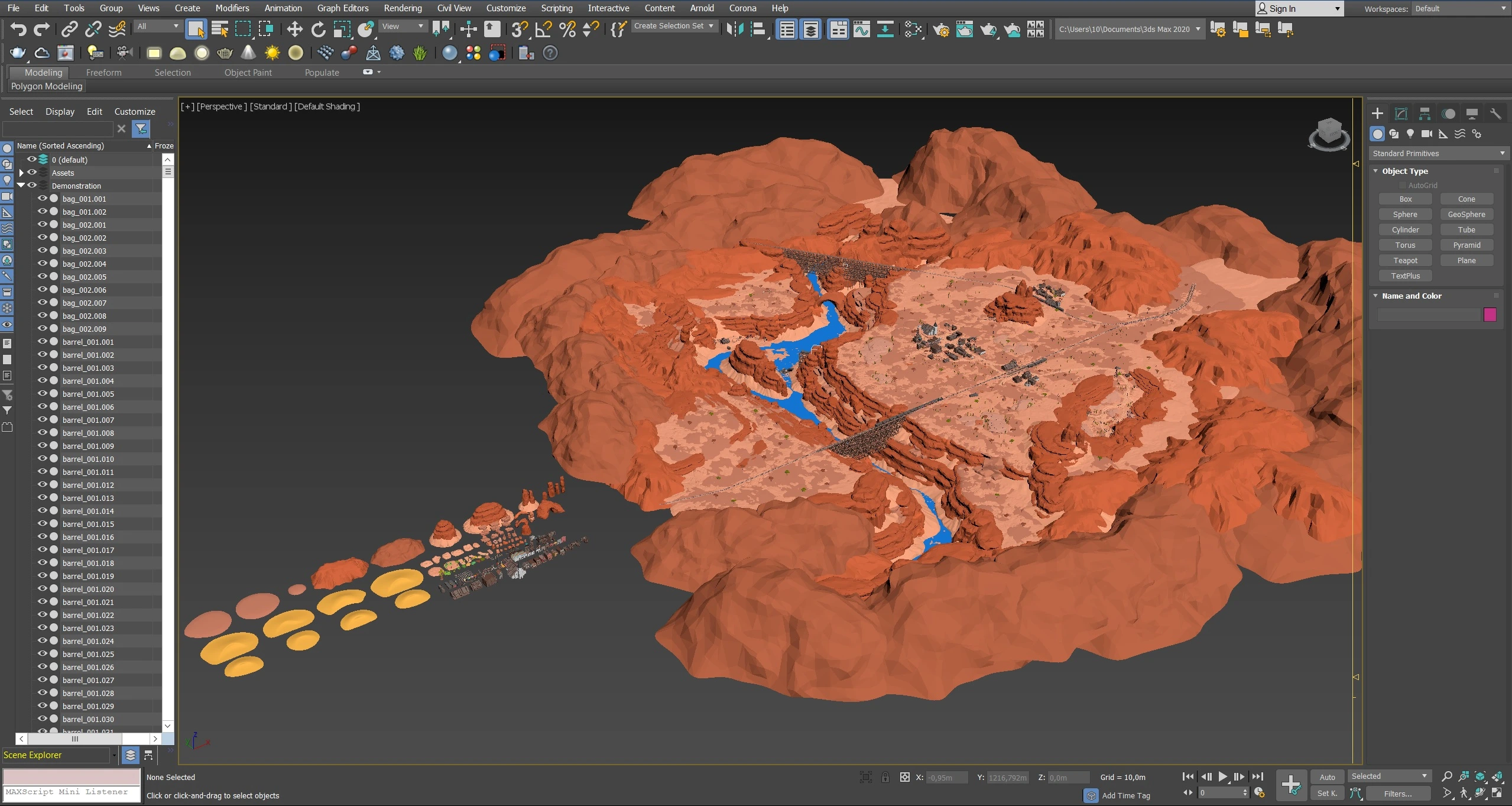The image size is (1512, 806).
Task: Open the Standard Primitives dropdown
Action: 1438,153
